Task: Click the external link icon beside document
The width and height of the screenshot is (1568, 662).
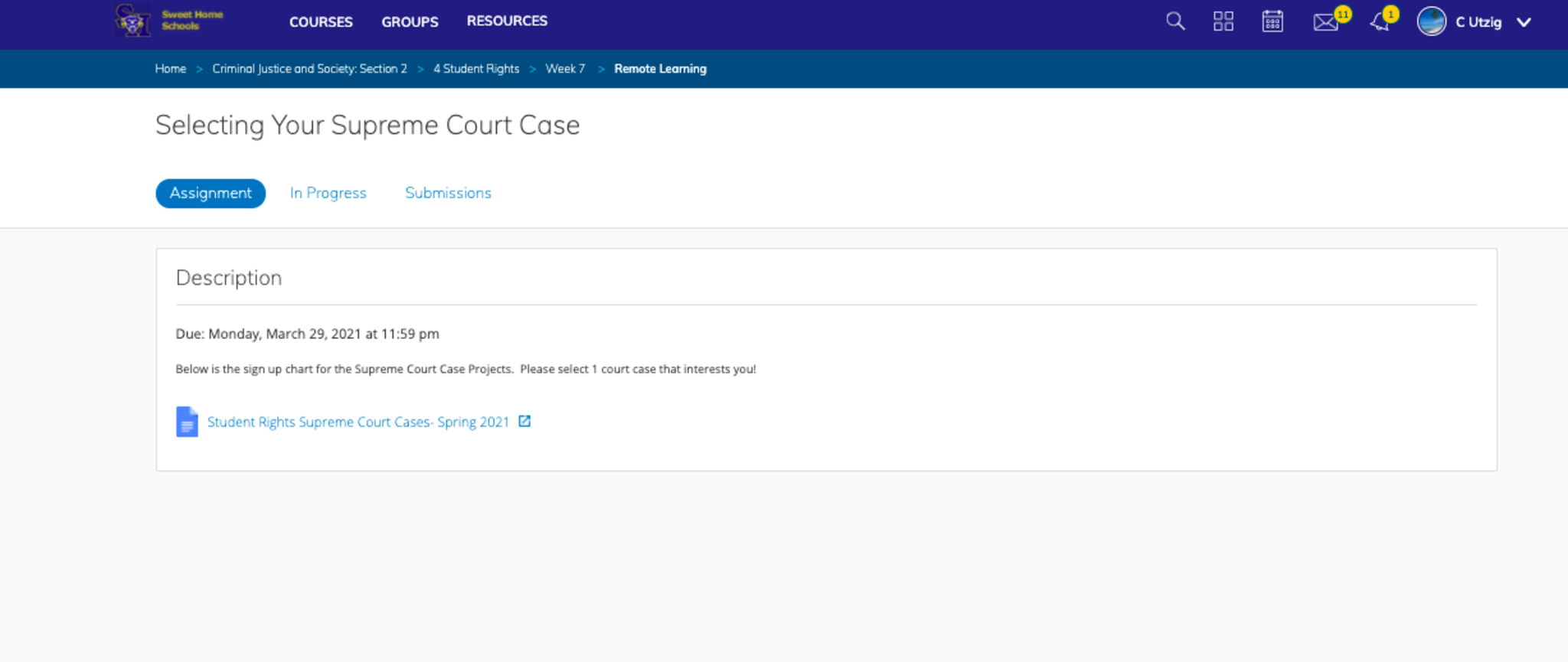Action: 524,422
